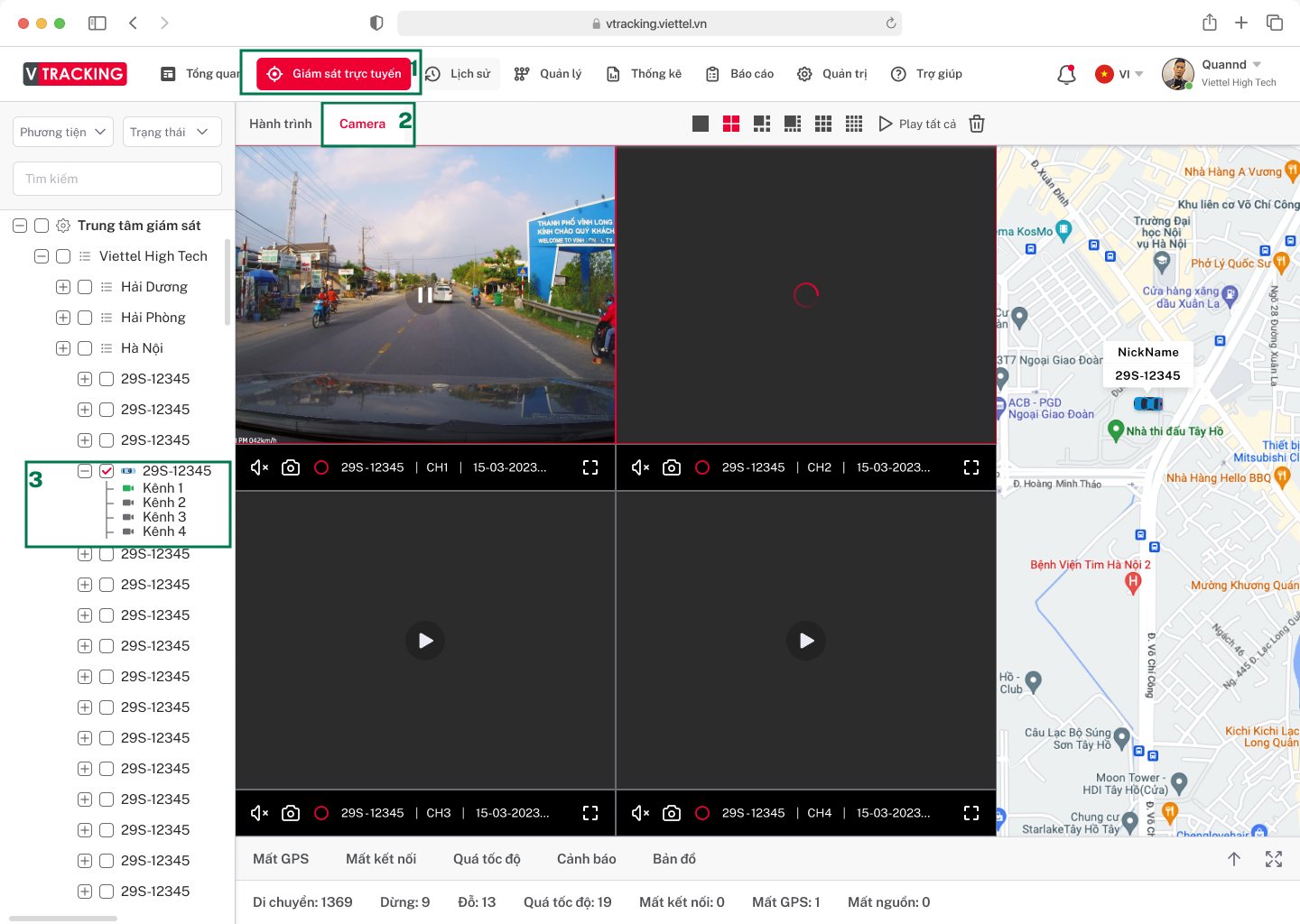1300x924 pixels.
Task: Switch to Hành trình tab
Action: (x=281, y=124)
